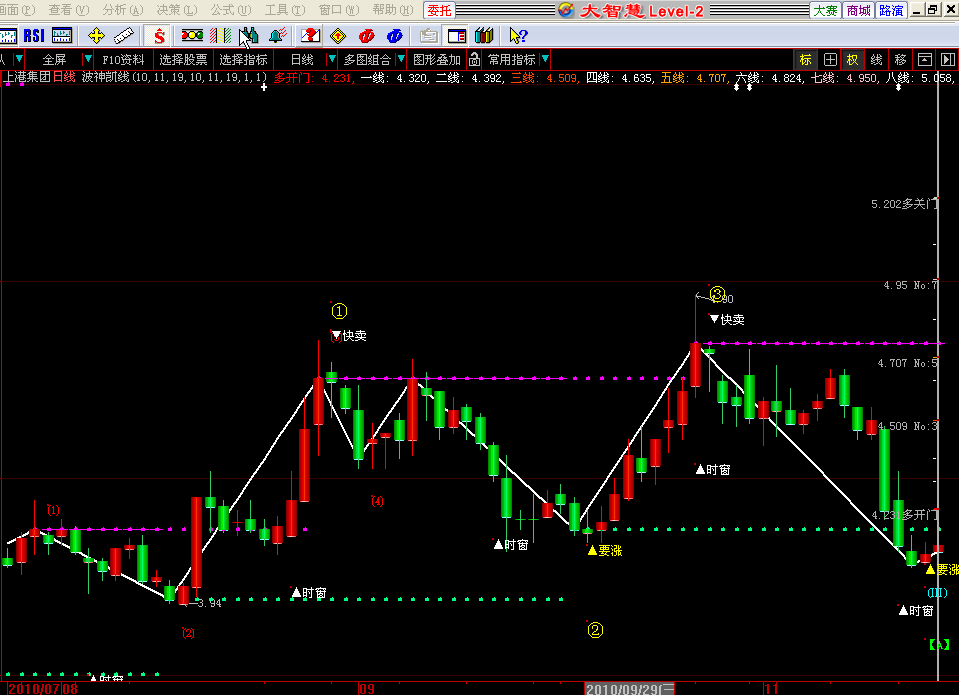Click the crosshair grid icon

(x=830, y=59)
